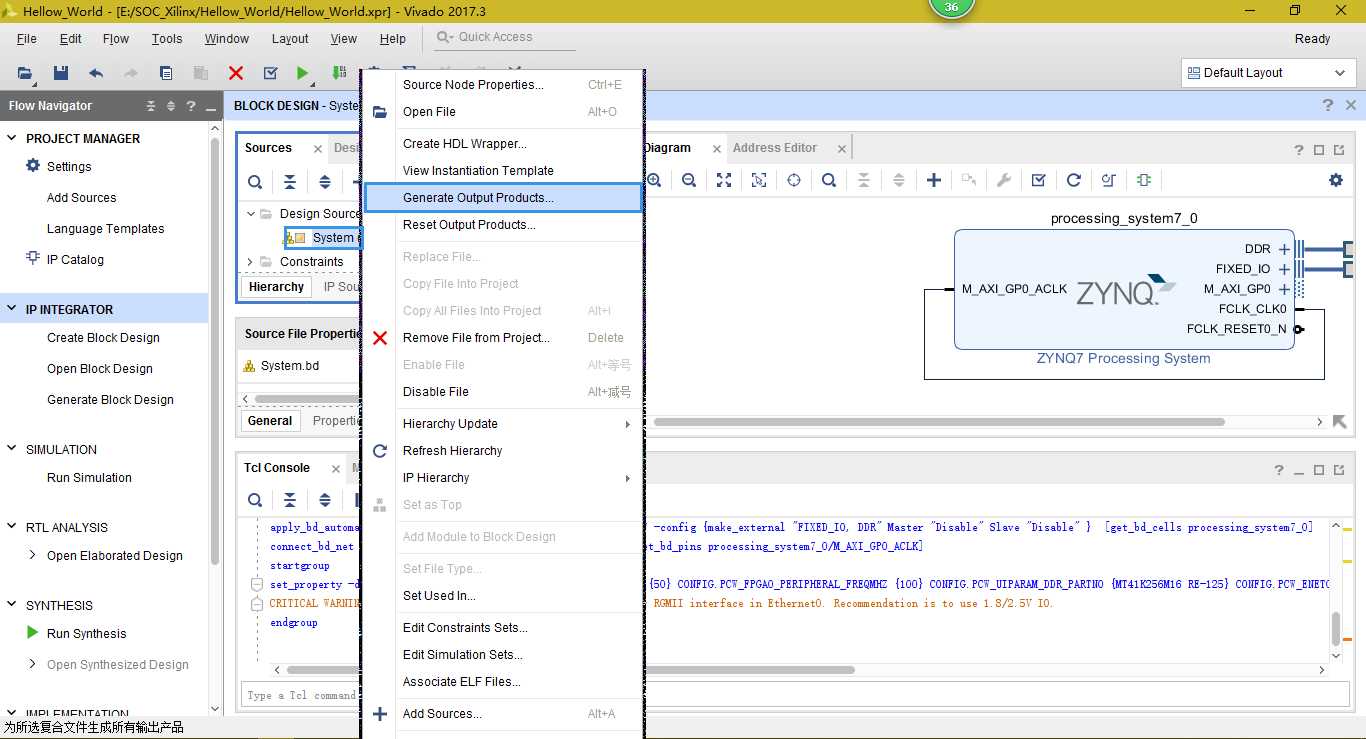Close the Tcl Console tab
This screenshot has width=1366, height=739.
point(336,469)
